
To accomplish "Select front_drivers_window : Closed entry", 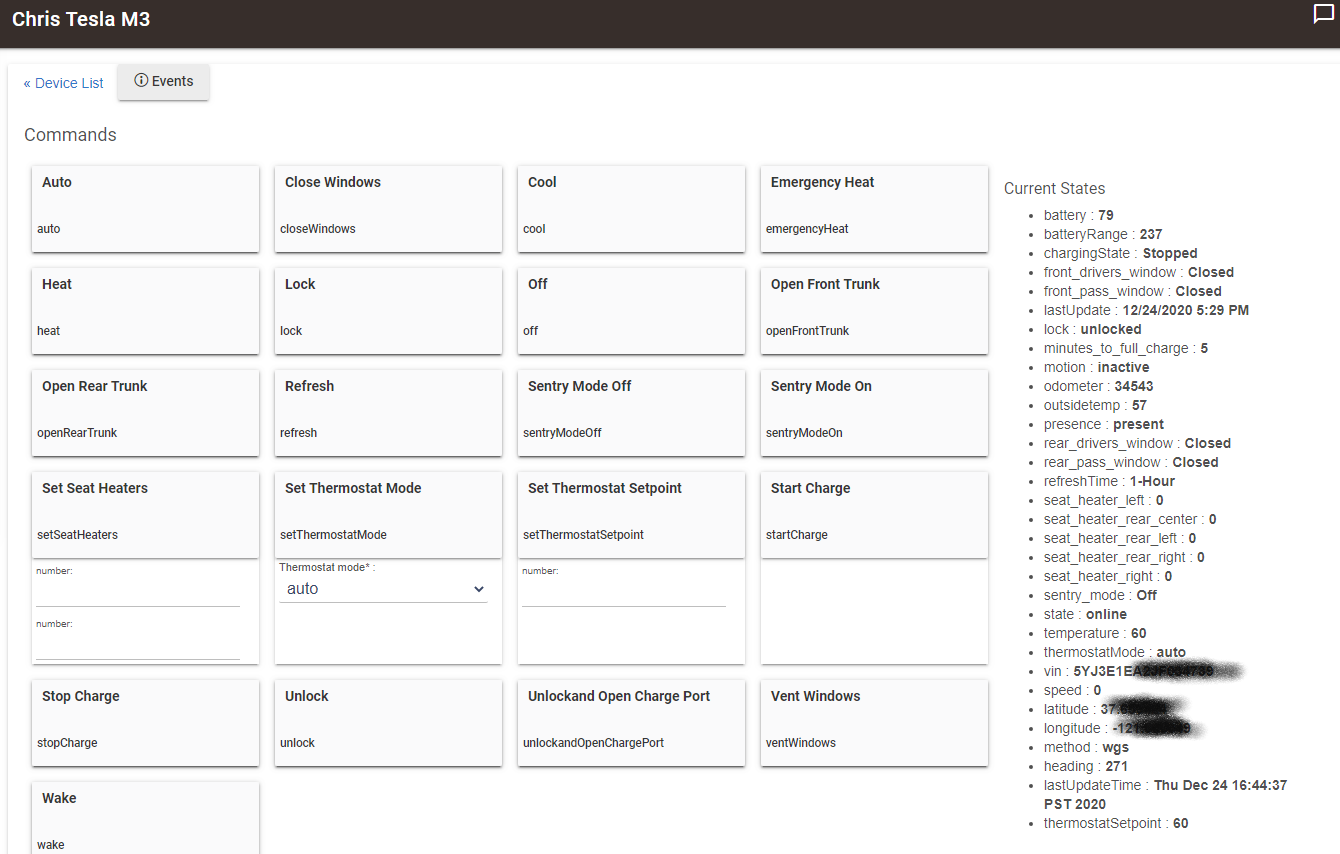I will 1139,272.
